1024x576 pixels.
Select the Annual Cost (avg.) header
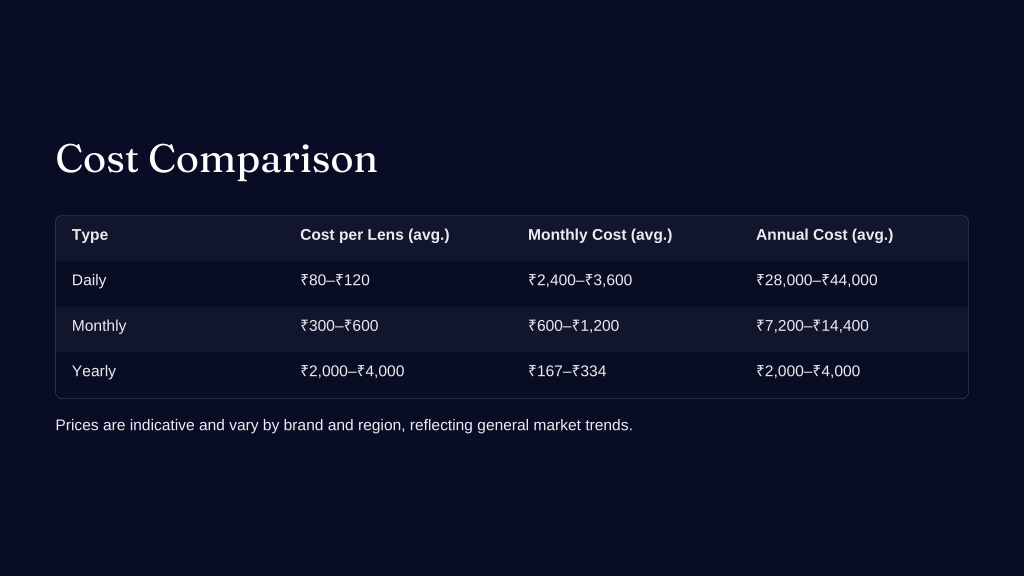click(824, 235)
